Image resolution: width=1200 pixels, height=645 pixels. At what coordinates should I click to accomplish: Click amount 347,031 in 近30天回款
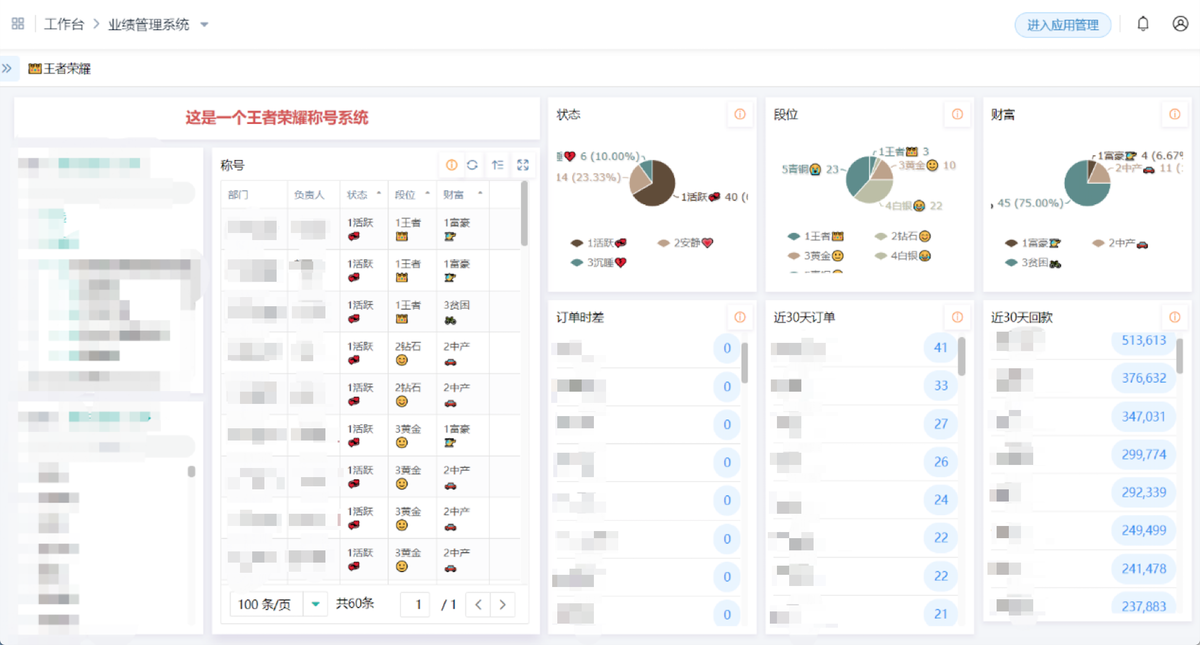point(1144,416)
